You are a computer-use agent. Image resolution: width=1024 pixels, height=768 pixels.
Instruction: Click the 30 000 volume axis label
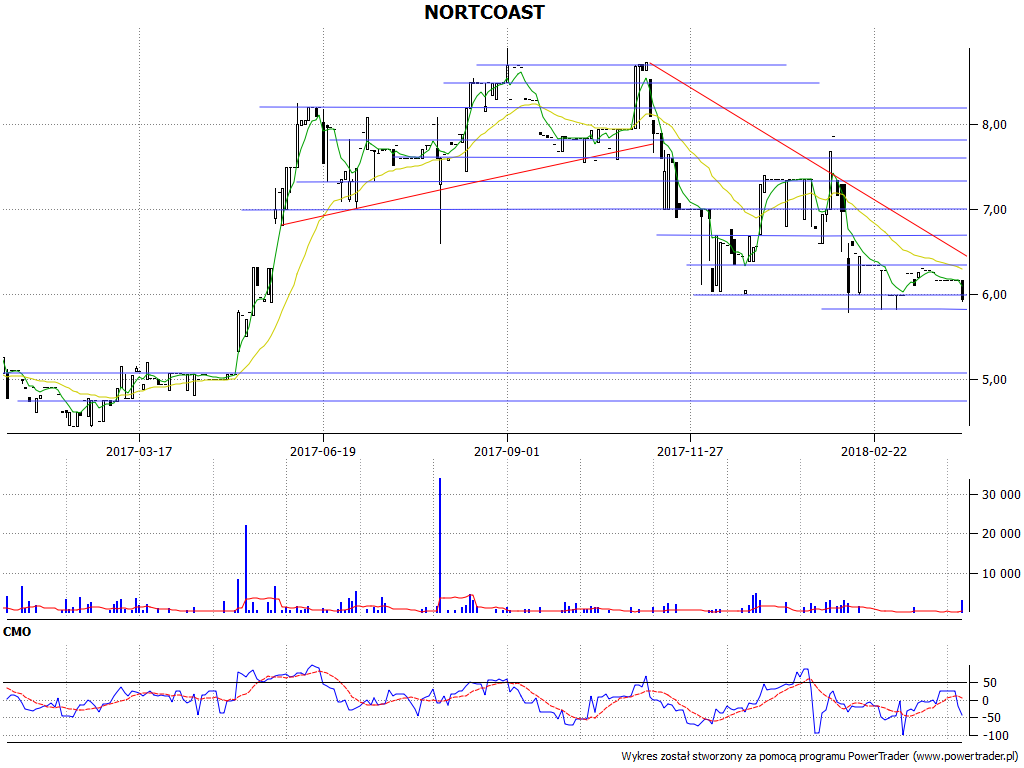tap(1001, 495)
